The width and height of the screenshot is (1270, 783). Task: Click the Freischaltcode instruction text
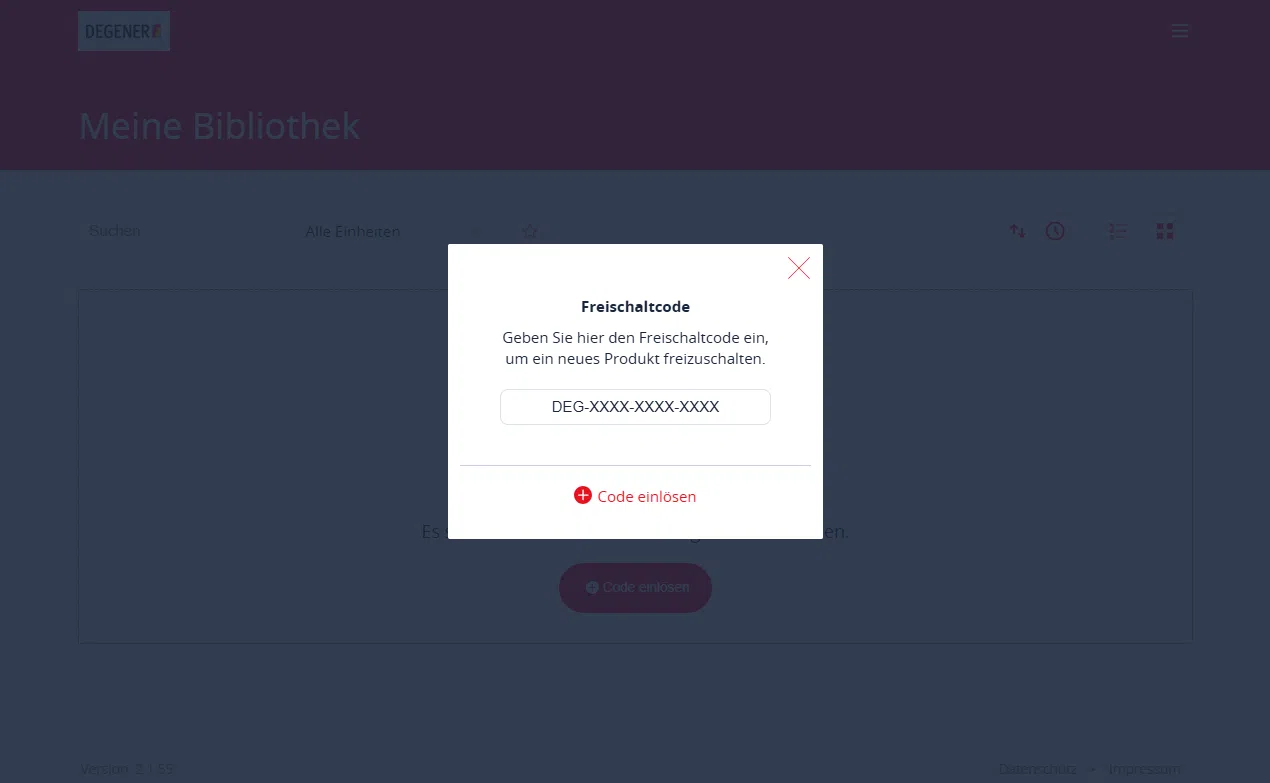pos(635,348)
